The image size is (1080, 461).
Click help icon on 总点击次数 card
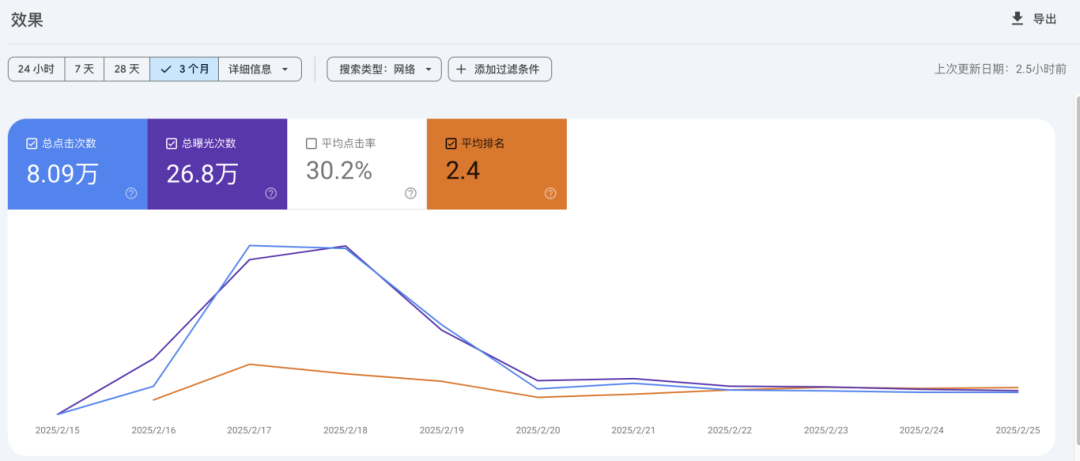click(x=131, y=193)
